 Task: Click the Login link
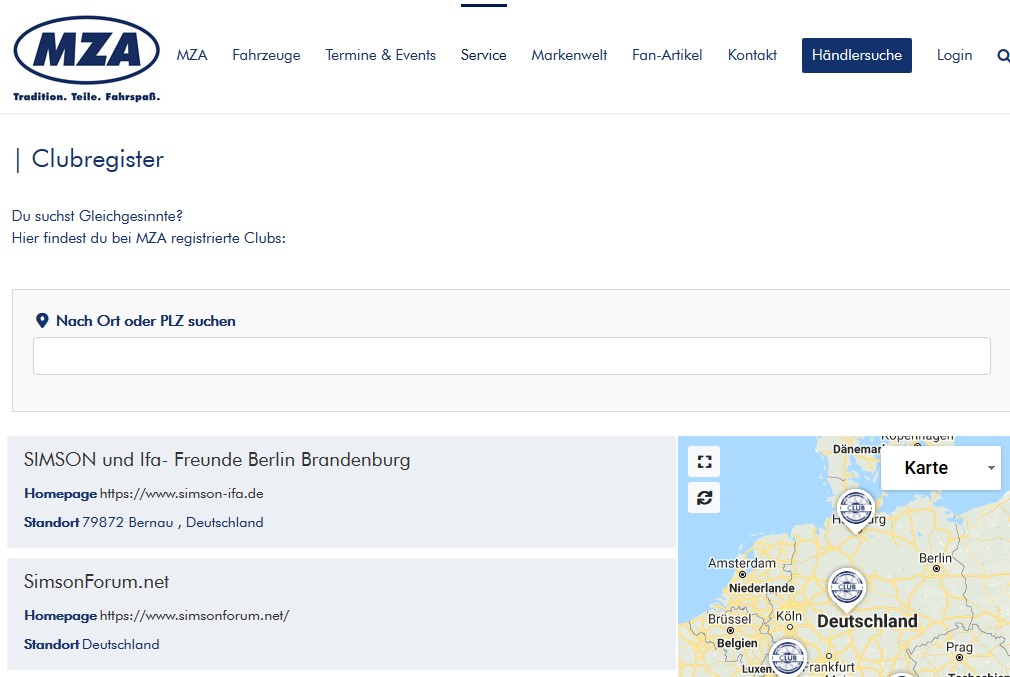pos(954,55)
